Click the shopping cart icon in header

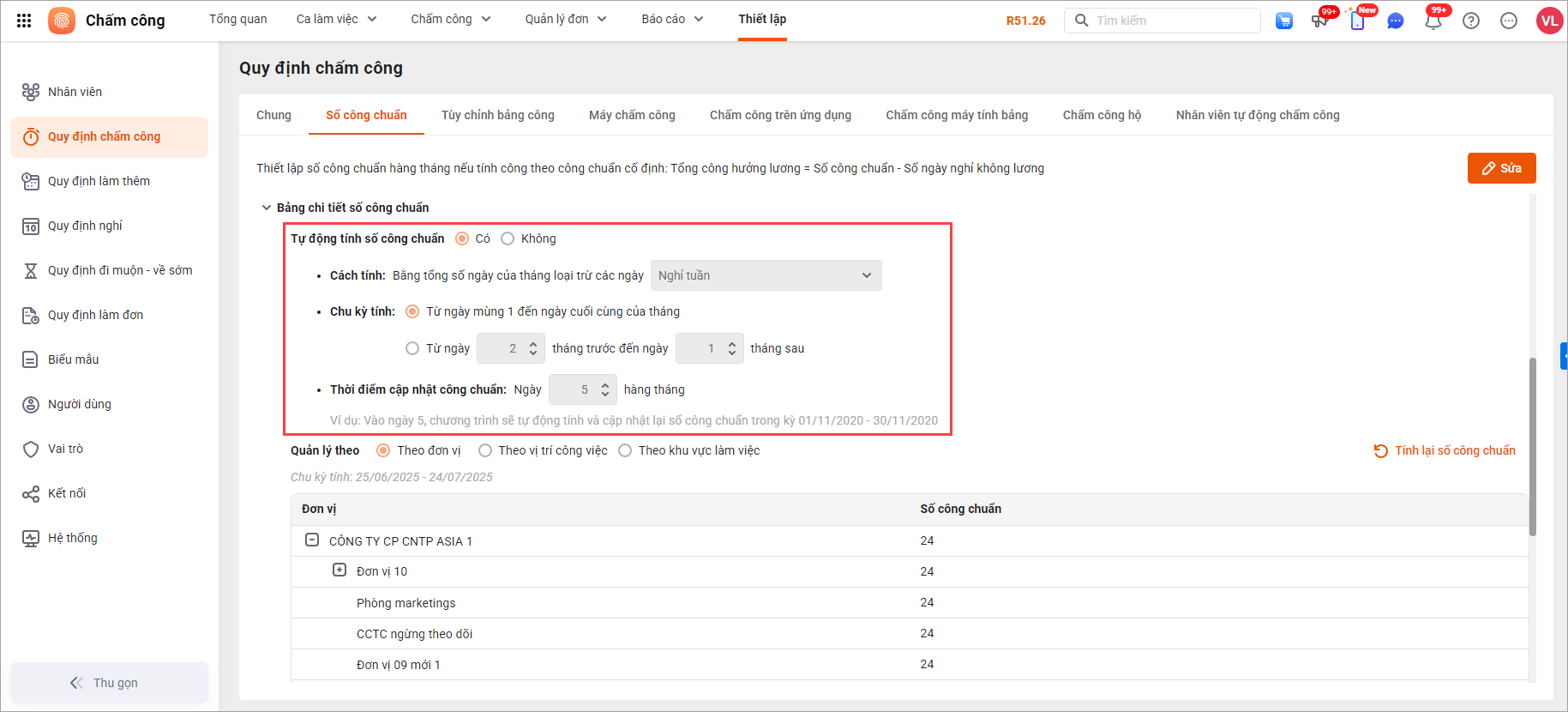tap(1283, 21)
